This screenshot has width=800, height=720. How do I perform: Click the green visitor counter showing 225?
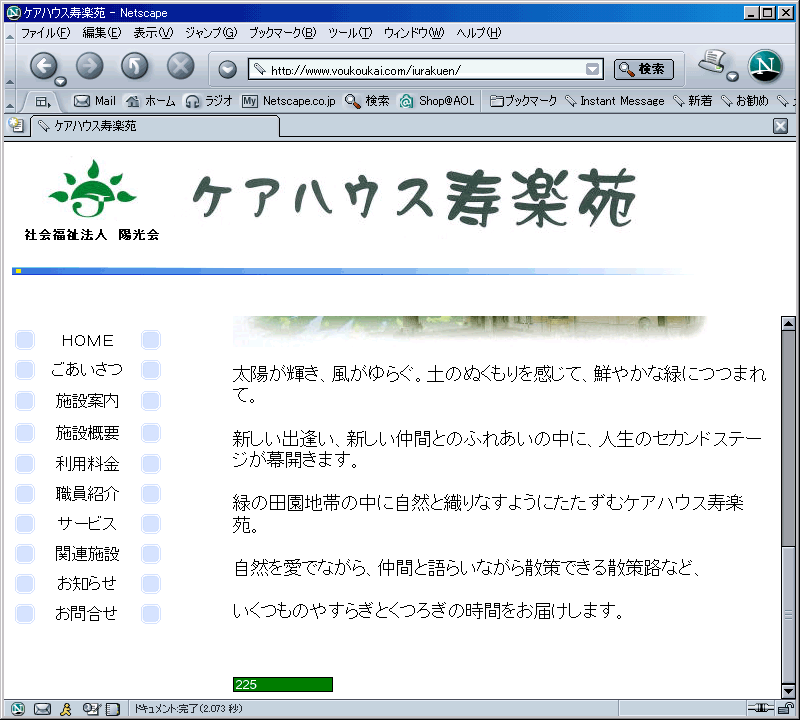[x=283, y=684]
